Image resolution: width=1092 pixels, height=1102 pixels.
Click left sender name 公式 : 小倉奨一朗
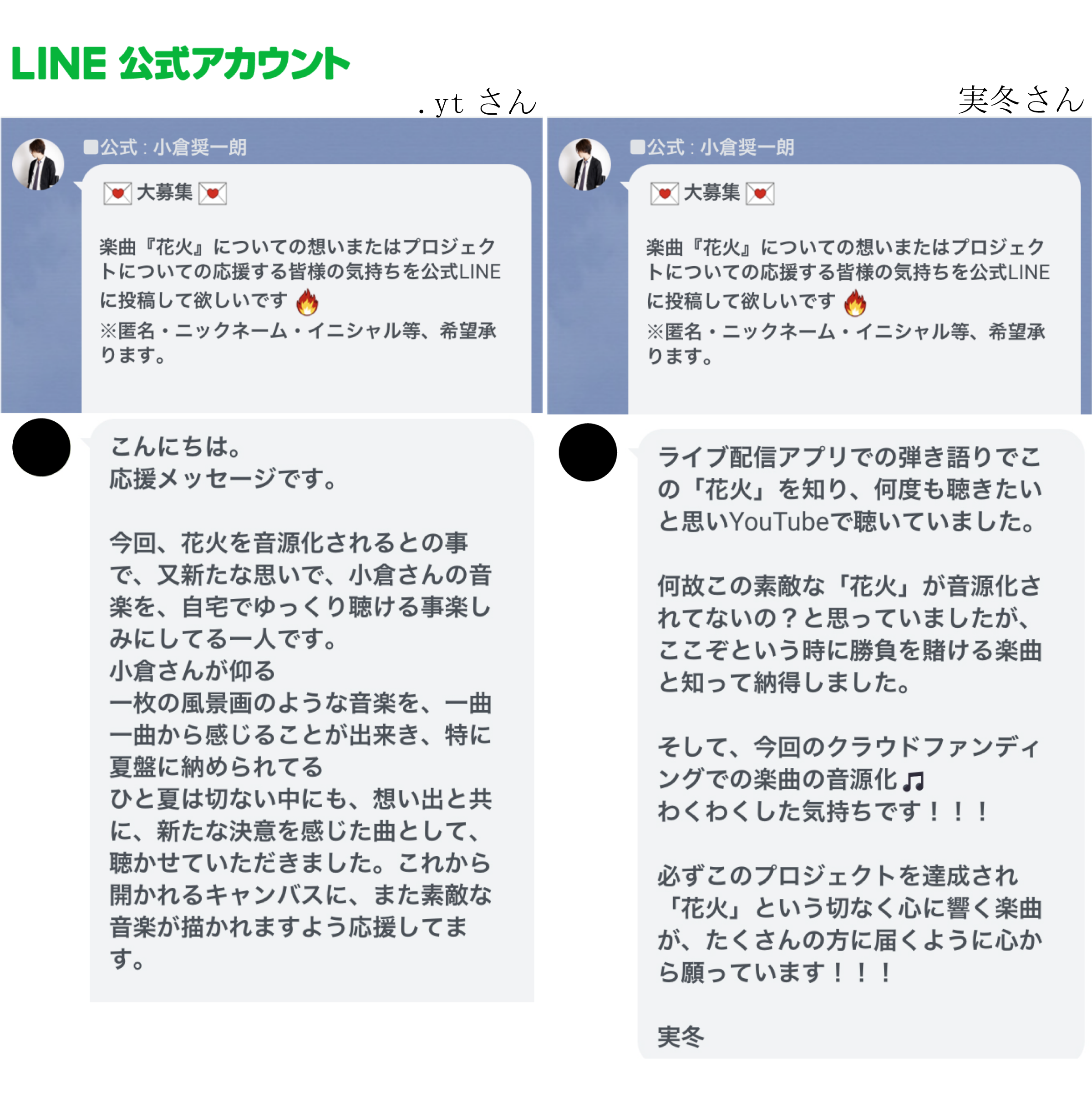[173, 147]
